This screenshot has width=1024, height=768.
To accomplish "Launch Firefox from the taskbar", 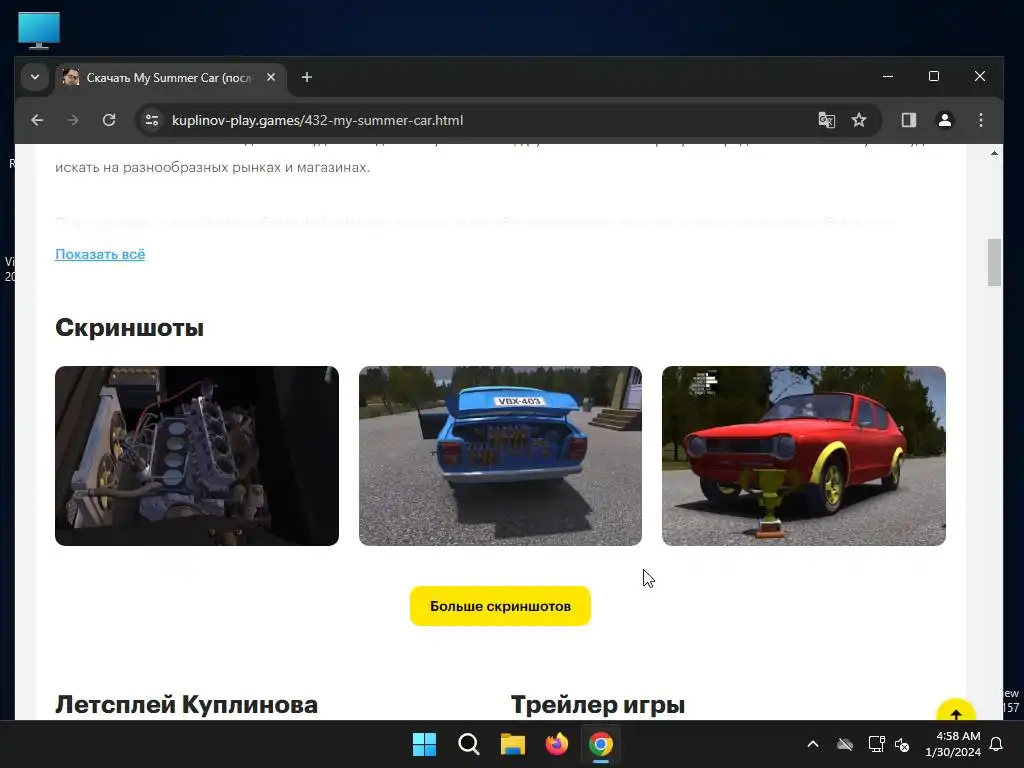I will tap(556, 744).
